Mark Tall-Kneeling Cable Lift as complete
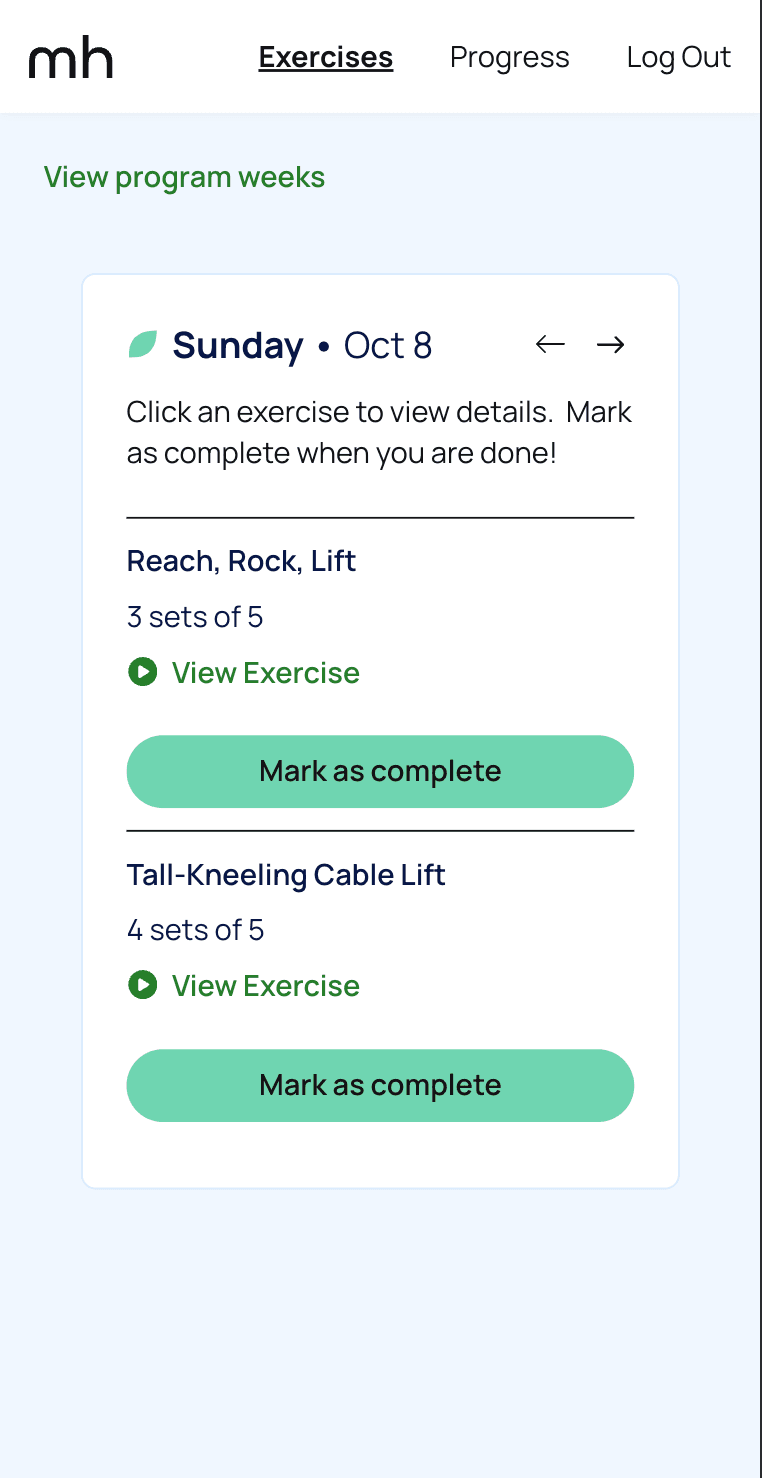762x1478 pixels. 380,1085
